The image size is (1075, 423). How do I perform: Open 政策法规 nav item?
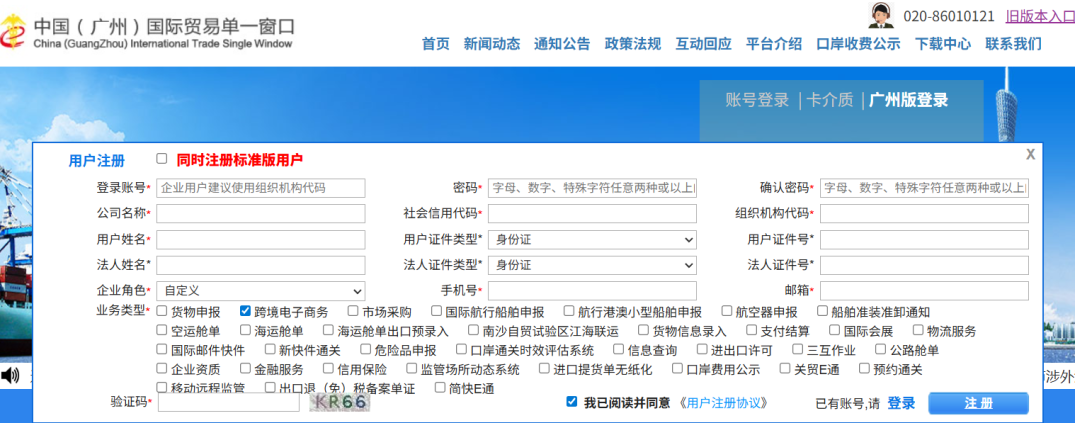click(x=633, y=44)
